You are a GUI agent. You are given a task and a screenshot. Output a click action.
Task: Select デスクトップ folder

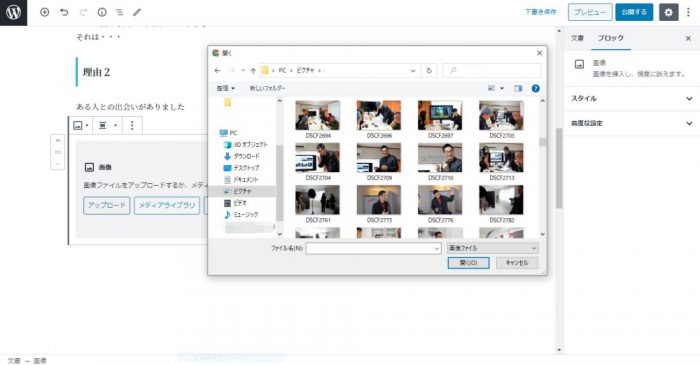[241, 168]
